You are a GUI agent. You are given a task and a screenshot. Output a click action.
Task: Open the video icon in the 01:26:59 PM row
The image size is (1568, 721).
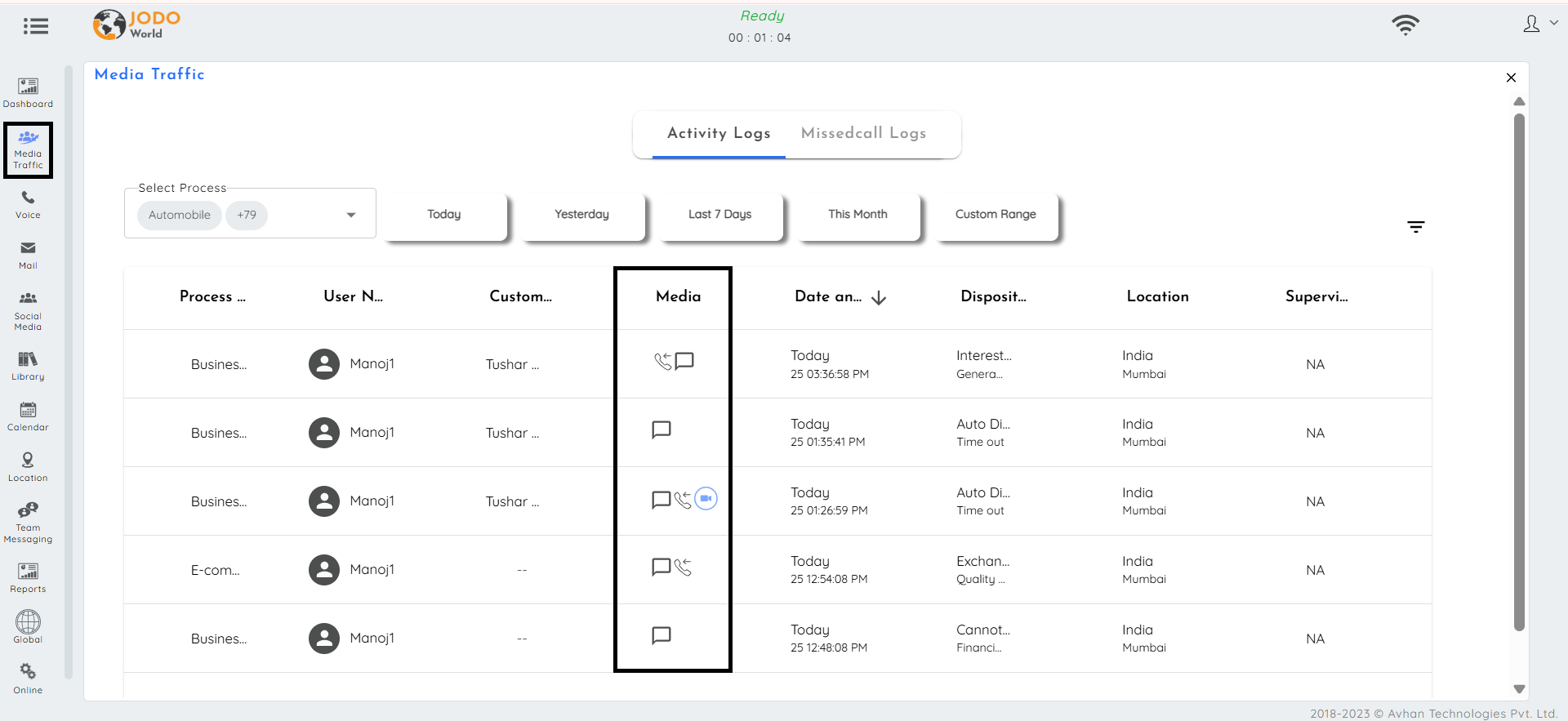coord(706,498)
